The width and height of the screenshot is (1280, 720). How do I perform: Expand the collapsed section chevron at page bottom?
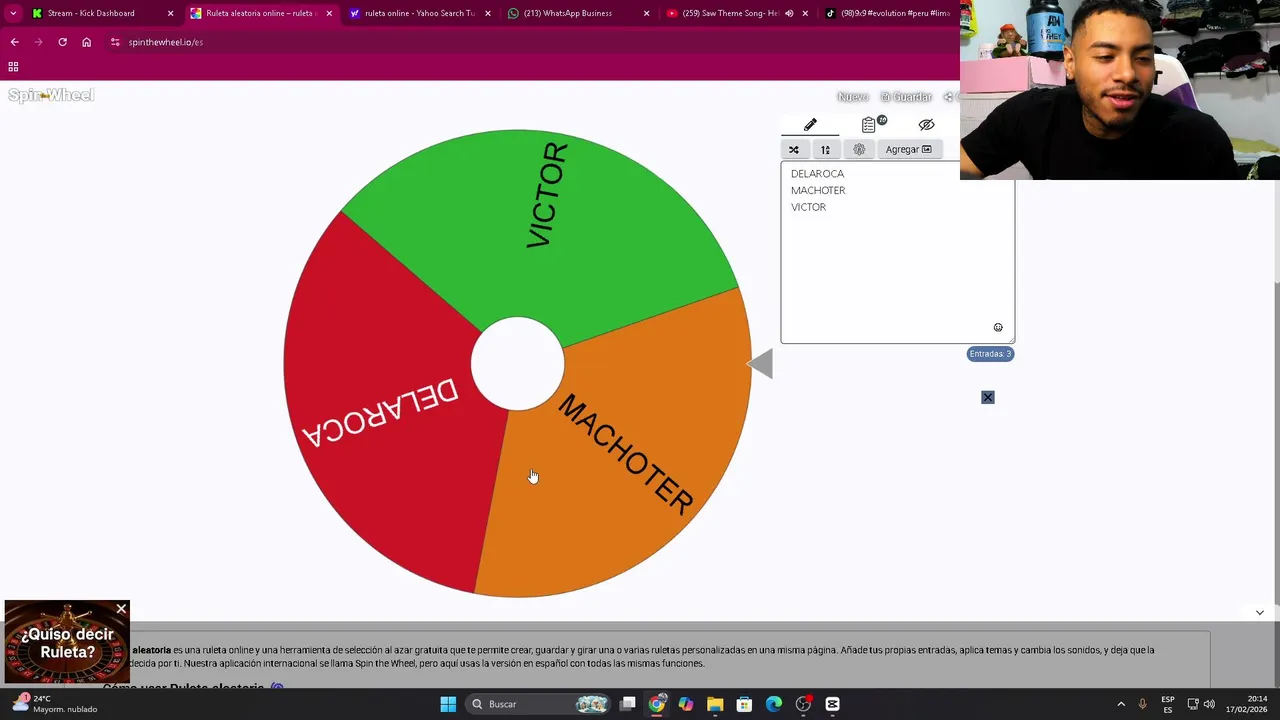pos(1259,612)
